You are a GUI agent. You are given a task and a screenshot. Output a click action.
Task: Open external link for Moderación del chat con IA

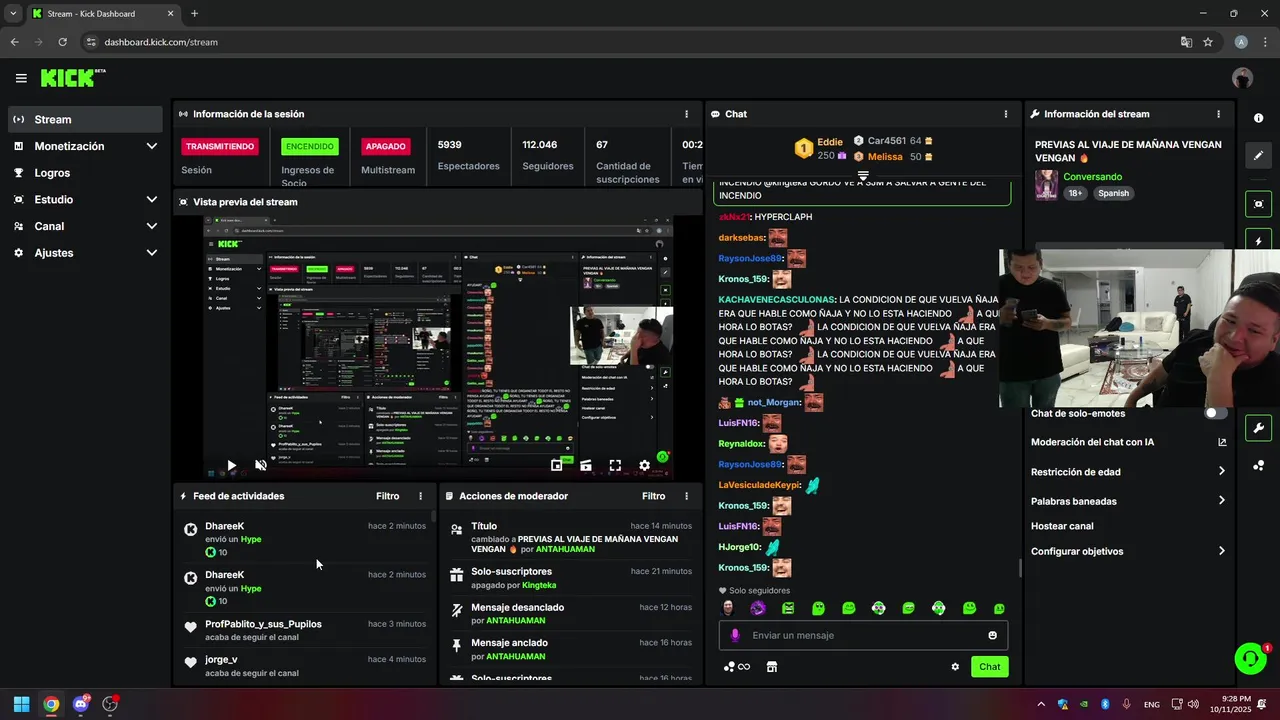tap(1222, 442)
